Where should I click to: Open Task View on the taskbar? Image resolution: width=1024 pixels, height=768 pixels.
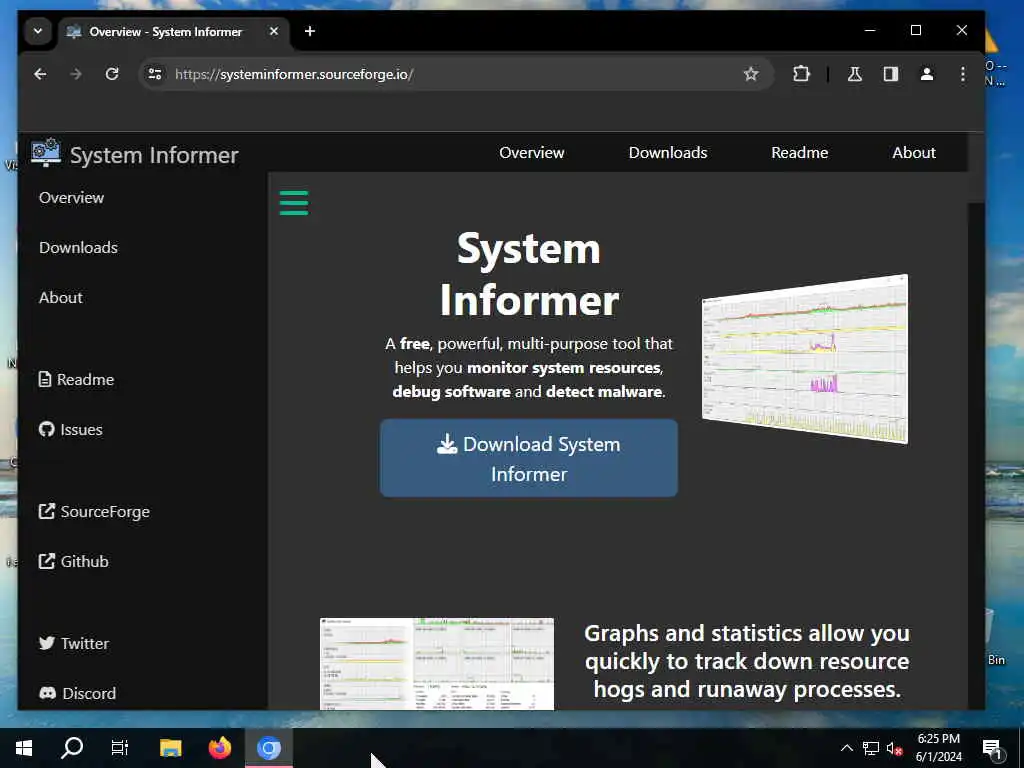(x=120, y=748)
